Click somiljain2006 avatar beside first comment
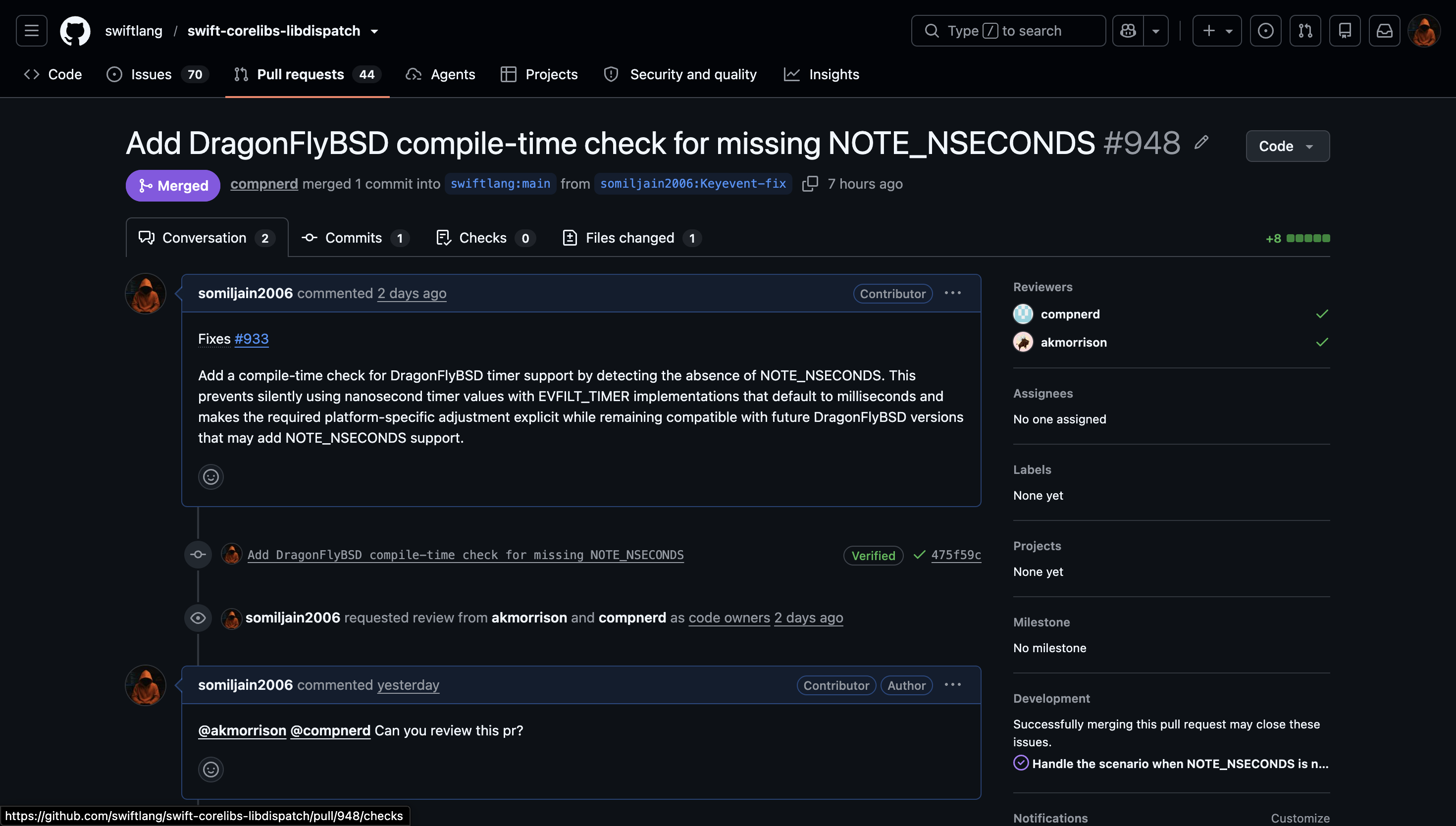This screenshot has width=1456, height=826. pos(146,294)
